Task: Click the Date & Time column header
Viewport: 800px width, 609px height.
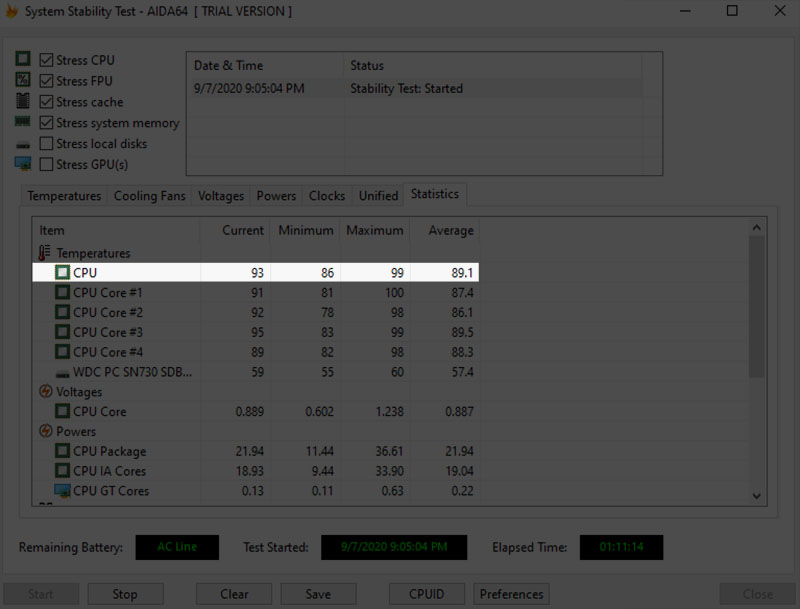Action: click(x=265, y=65)
